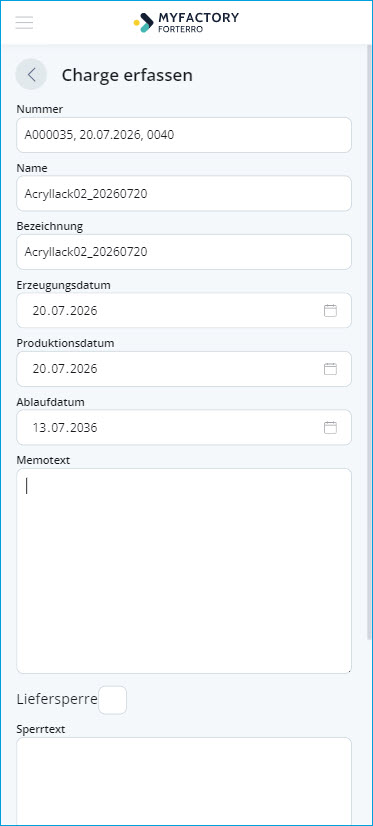This screenshot has height=826, width=373.
Task: Open the Ablaufdatum calendar picker
Action: (330, 427)
